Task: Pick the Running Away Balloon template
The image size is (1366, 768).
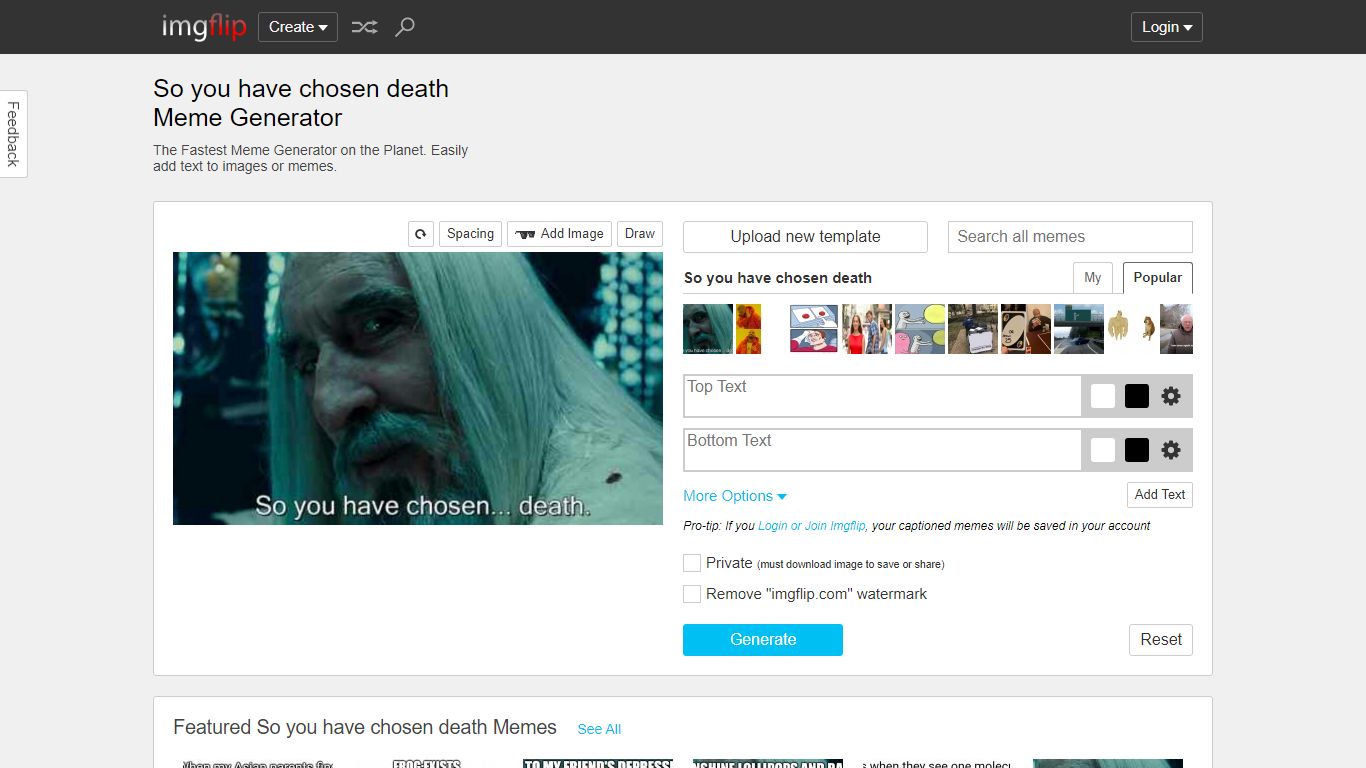Action: (x=920, y=329)
